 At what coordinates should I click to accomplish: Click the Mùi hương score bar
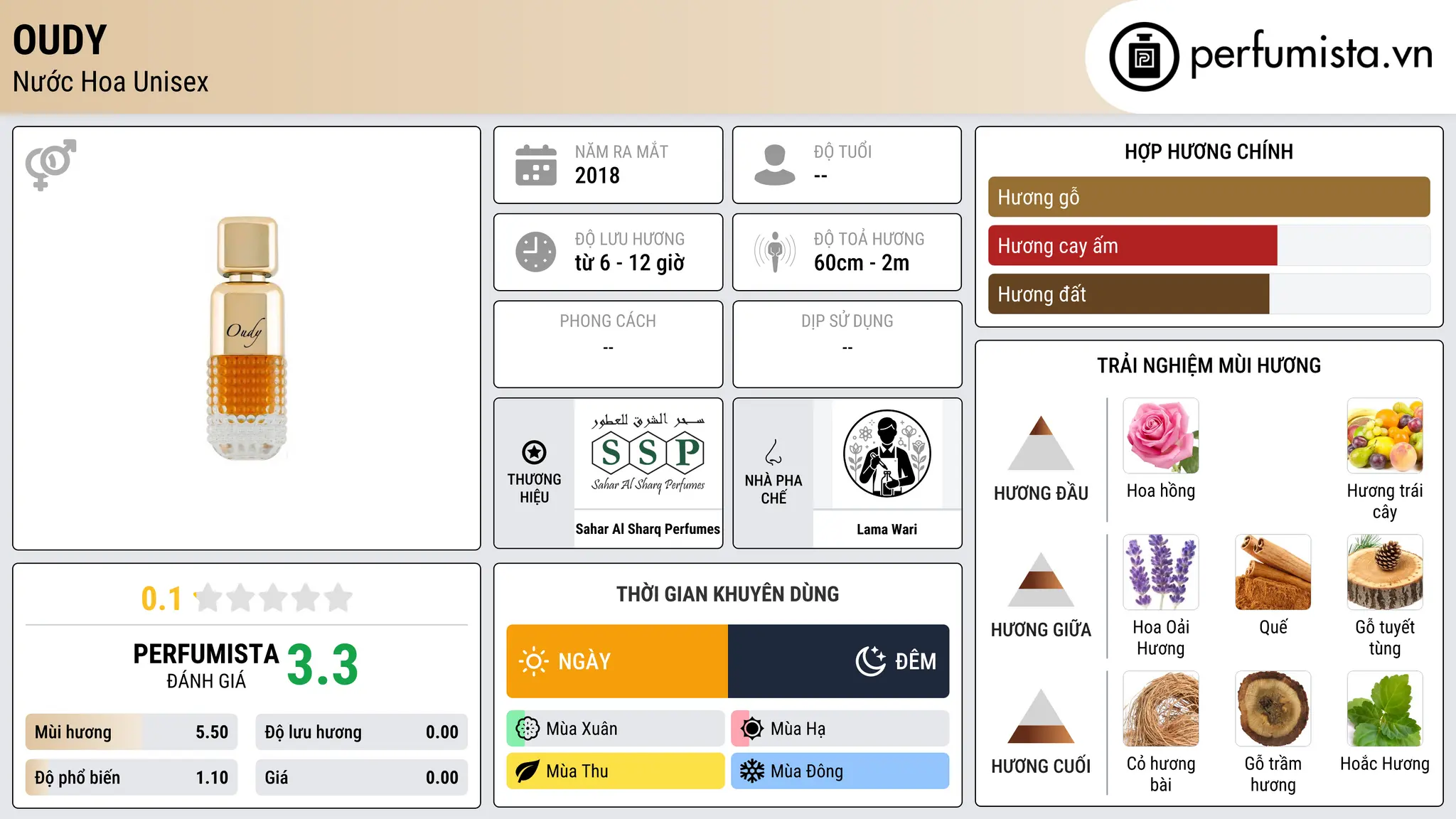(x=132, y=732)
